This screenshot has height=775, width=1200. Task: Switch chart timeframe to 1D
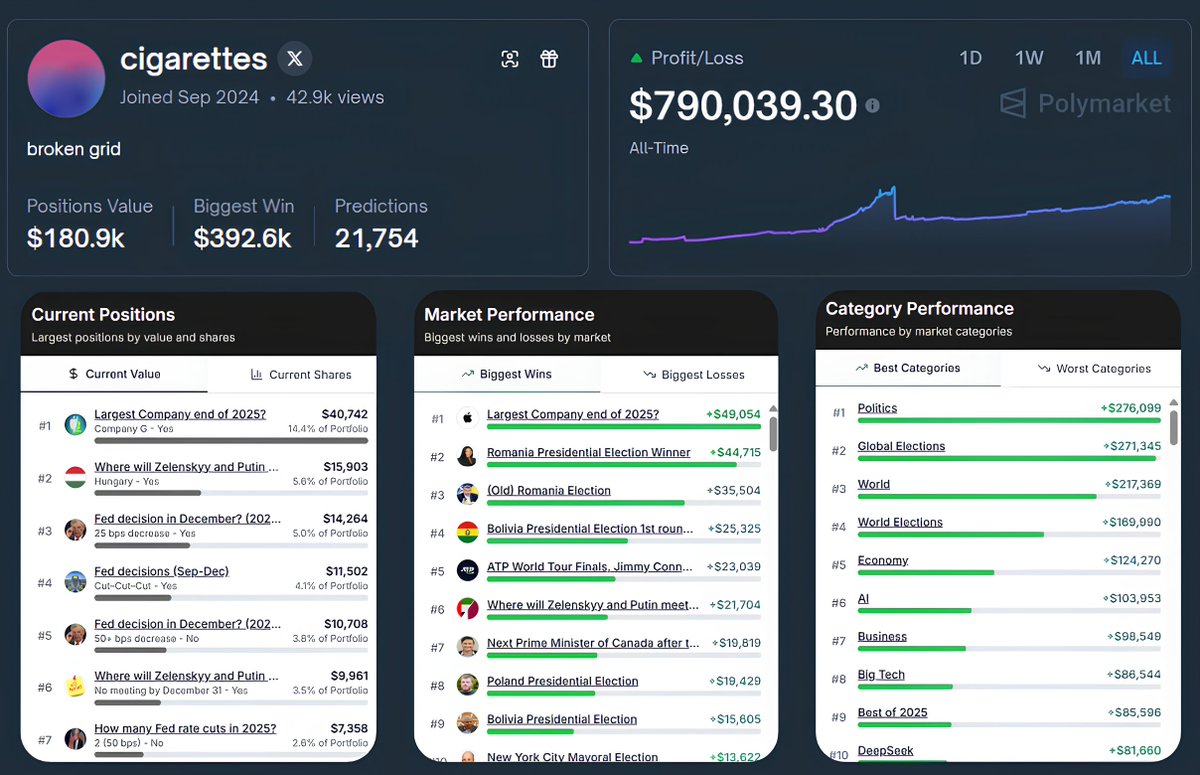tap(970, 58)
